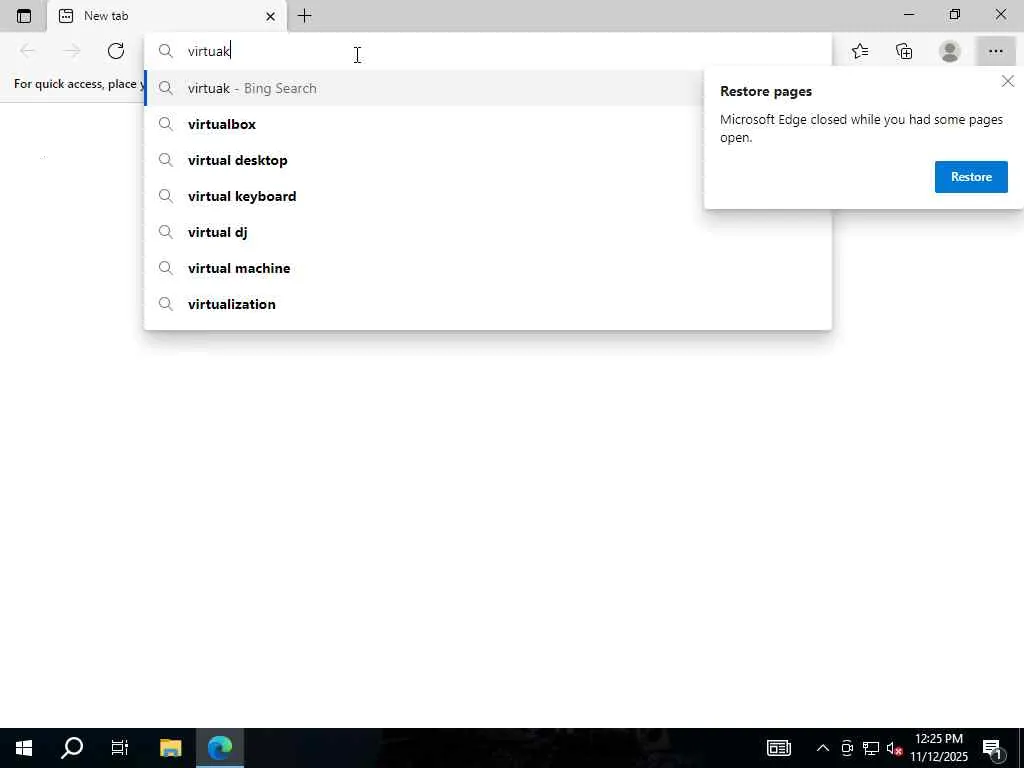Click the address bar text field

488,51
